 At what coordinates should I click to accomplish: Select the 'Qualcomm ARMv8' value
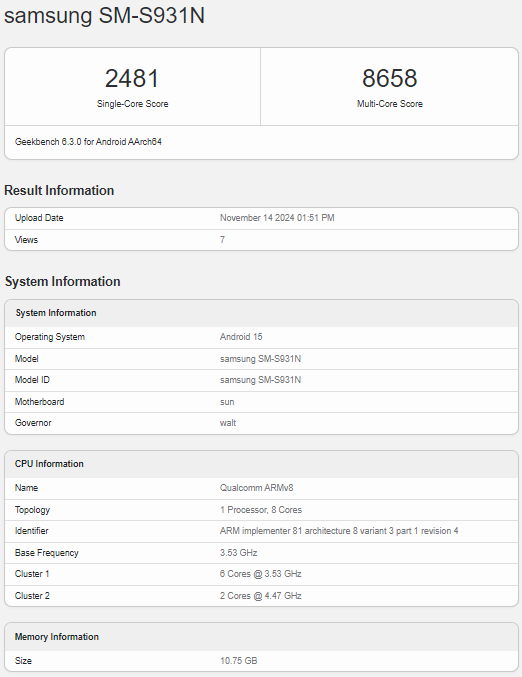pos(256,488)
